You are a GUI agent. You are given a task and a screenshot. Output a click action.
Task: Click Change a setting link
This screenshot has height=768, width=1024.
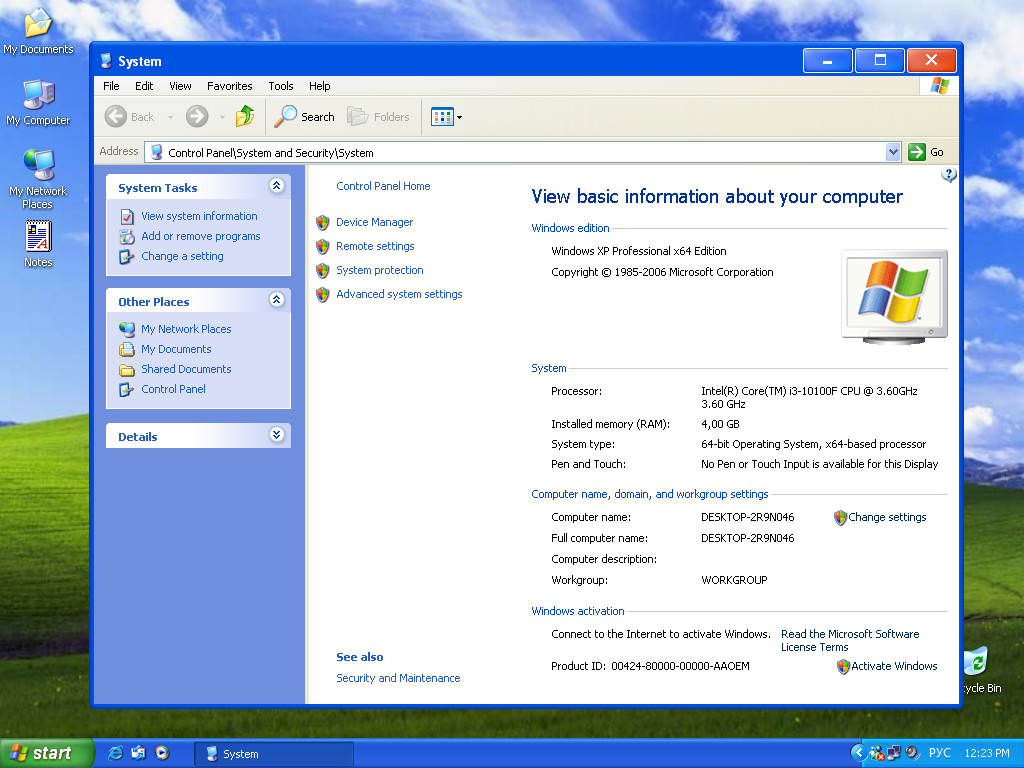[182, 256]
